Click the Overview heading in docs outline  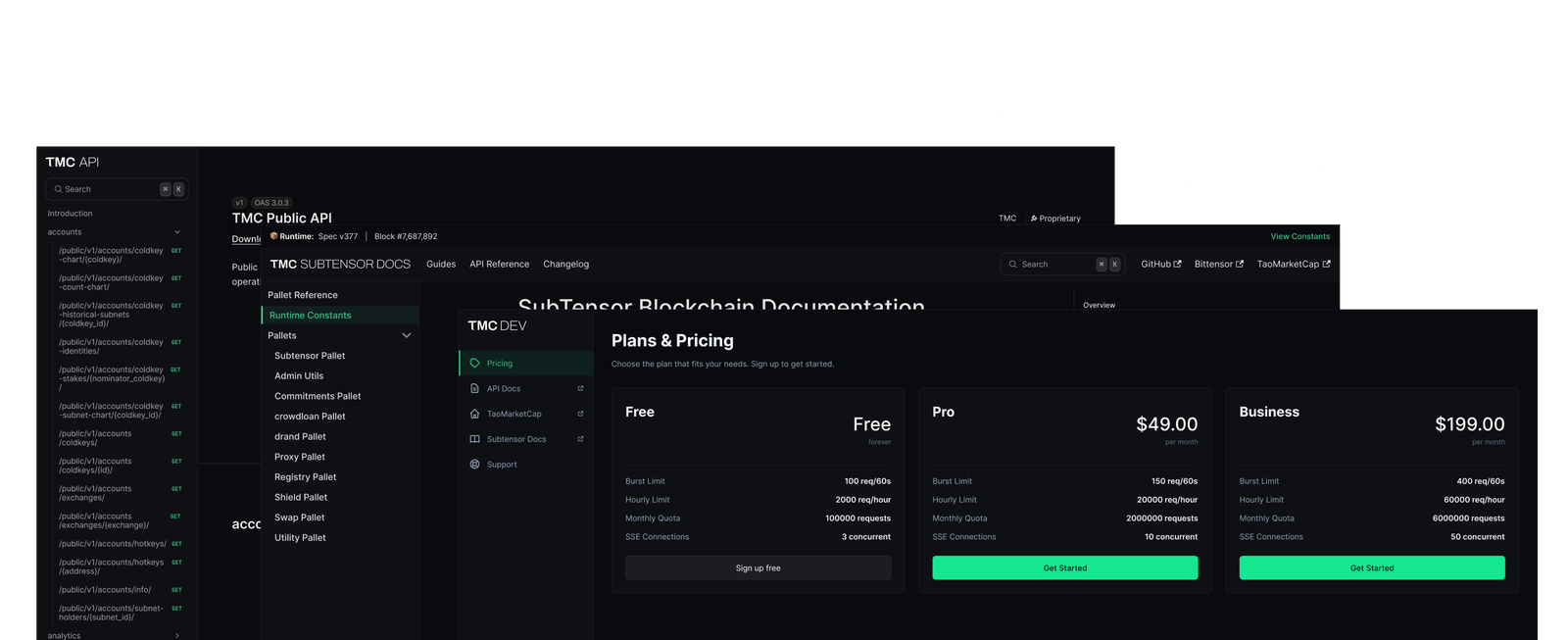tap(1099, 305)
